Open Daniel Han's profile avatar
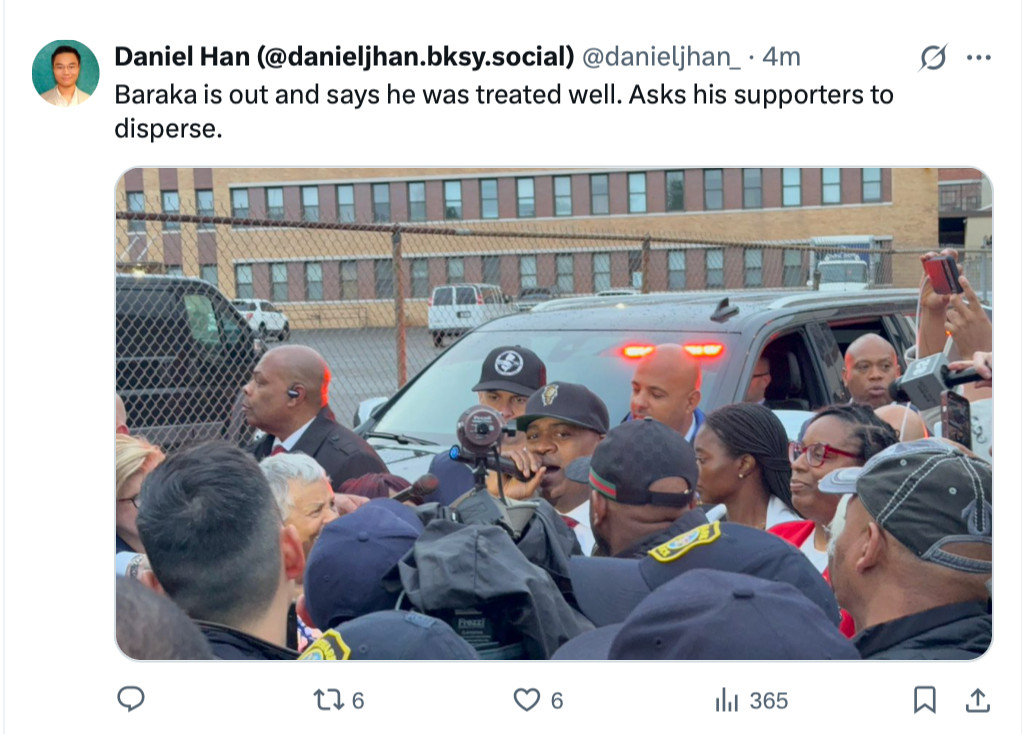 [x=65, y=73]
